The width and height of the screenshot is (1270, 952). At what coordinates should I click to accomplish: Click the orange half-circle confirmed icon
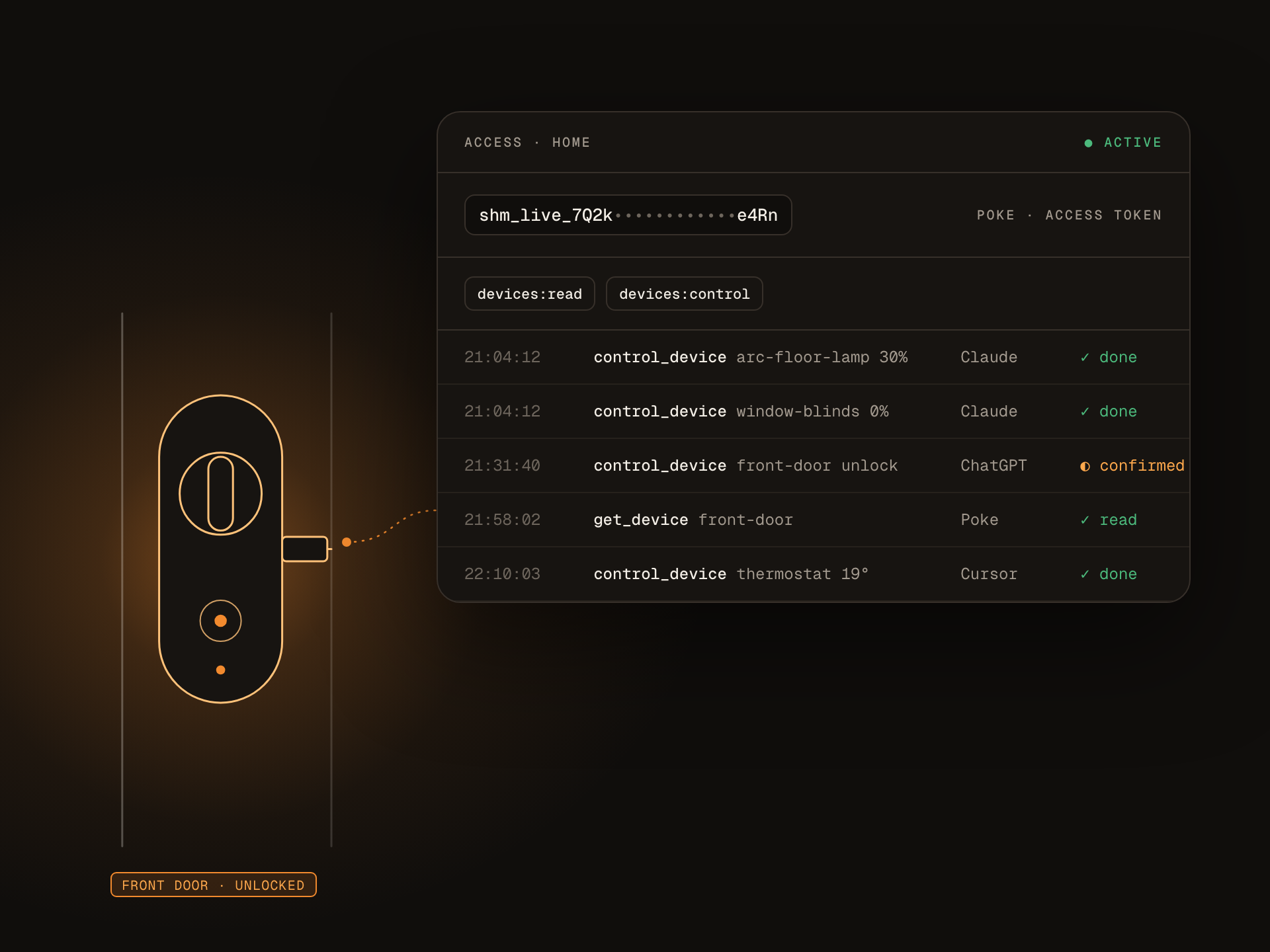[x=1085, y=466]
